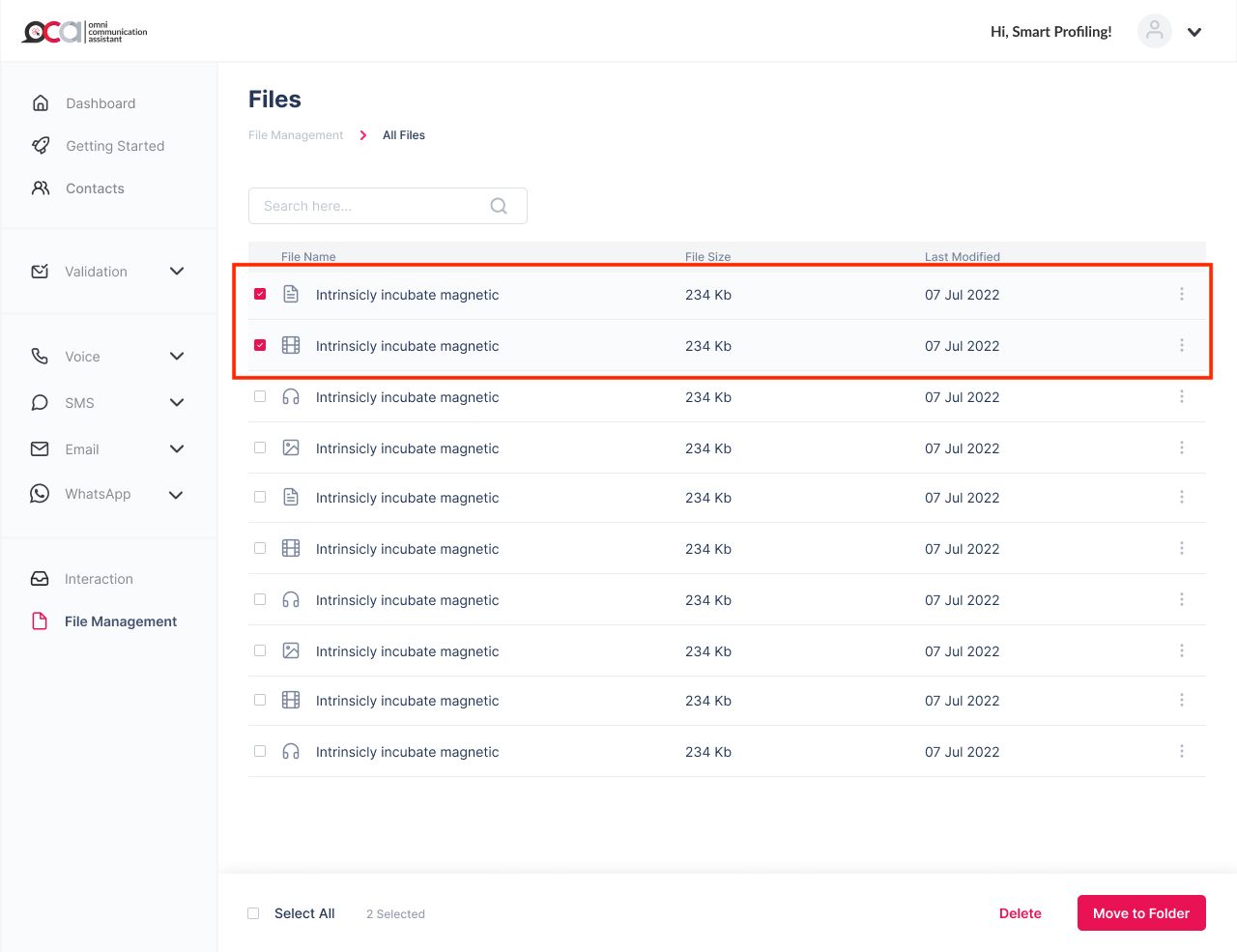1237x952 pixels.
Task: Expand the Validation menu chevron
Action: click(x=177, y=272)
